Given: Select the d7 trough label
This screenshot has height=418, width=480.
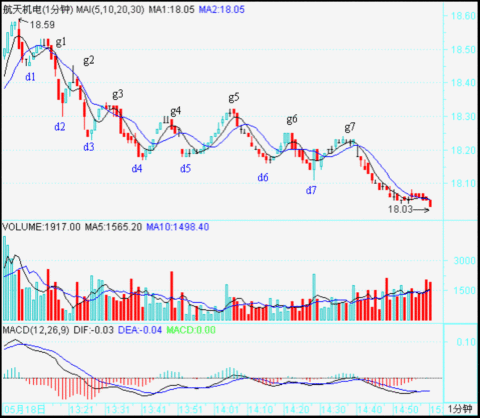Looking at the screenshot, I should point(311,190).
